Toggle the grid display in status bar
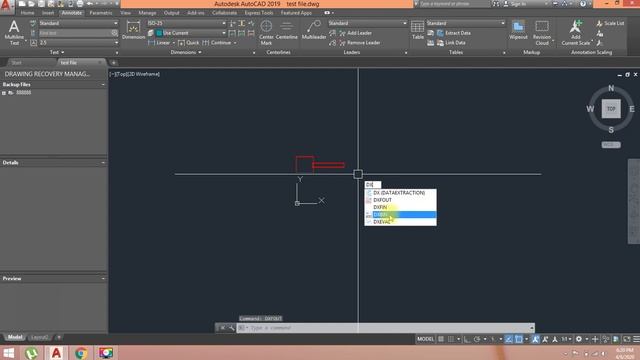The height and width of the screenshot is (360, 640). [x=441, y=339]
